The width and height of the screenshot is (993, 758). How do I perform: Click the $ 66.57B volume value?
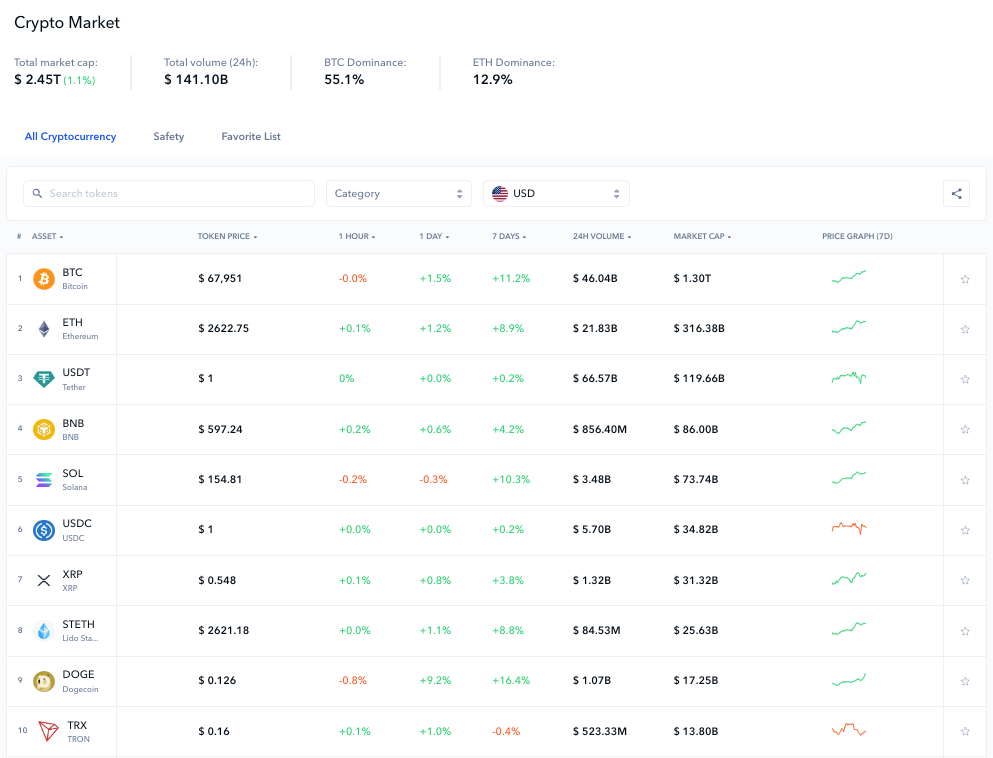pyautogui.click(x=595, y=379)
